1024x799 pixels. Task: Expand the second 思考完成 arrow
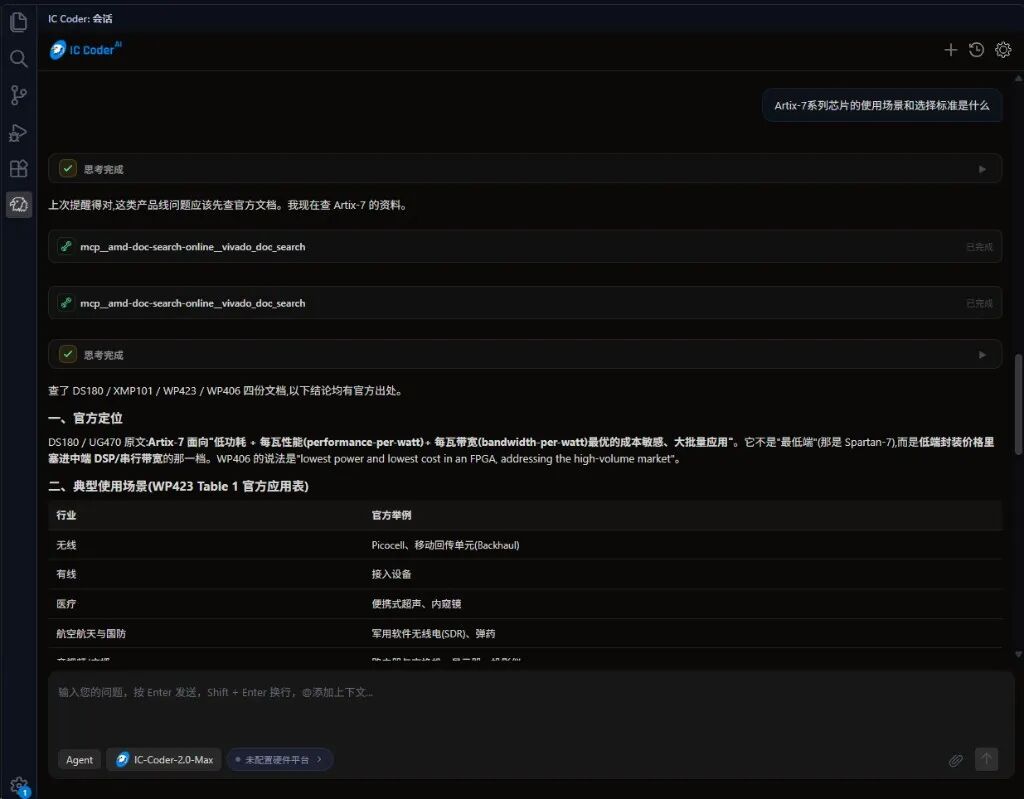(982, 355)
